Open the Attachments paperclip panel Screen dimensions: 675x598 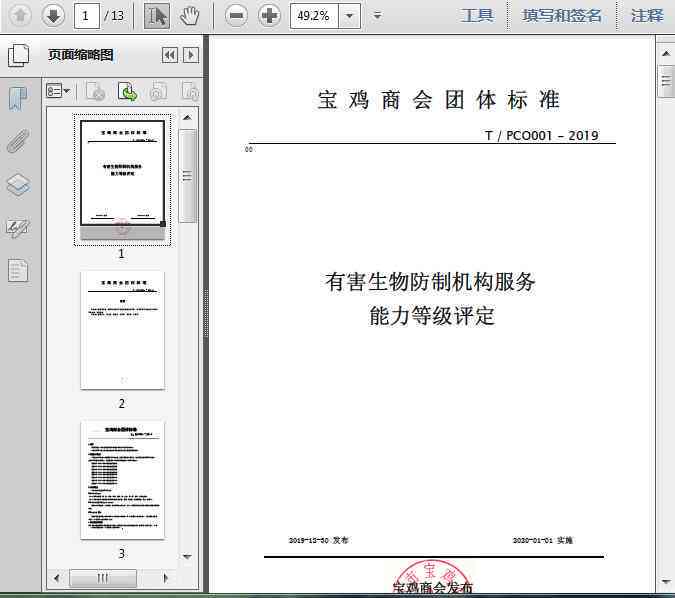(18, 141)
